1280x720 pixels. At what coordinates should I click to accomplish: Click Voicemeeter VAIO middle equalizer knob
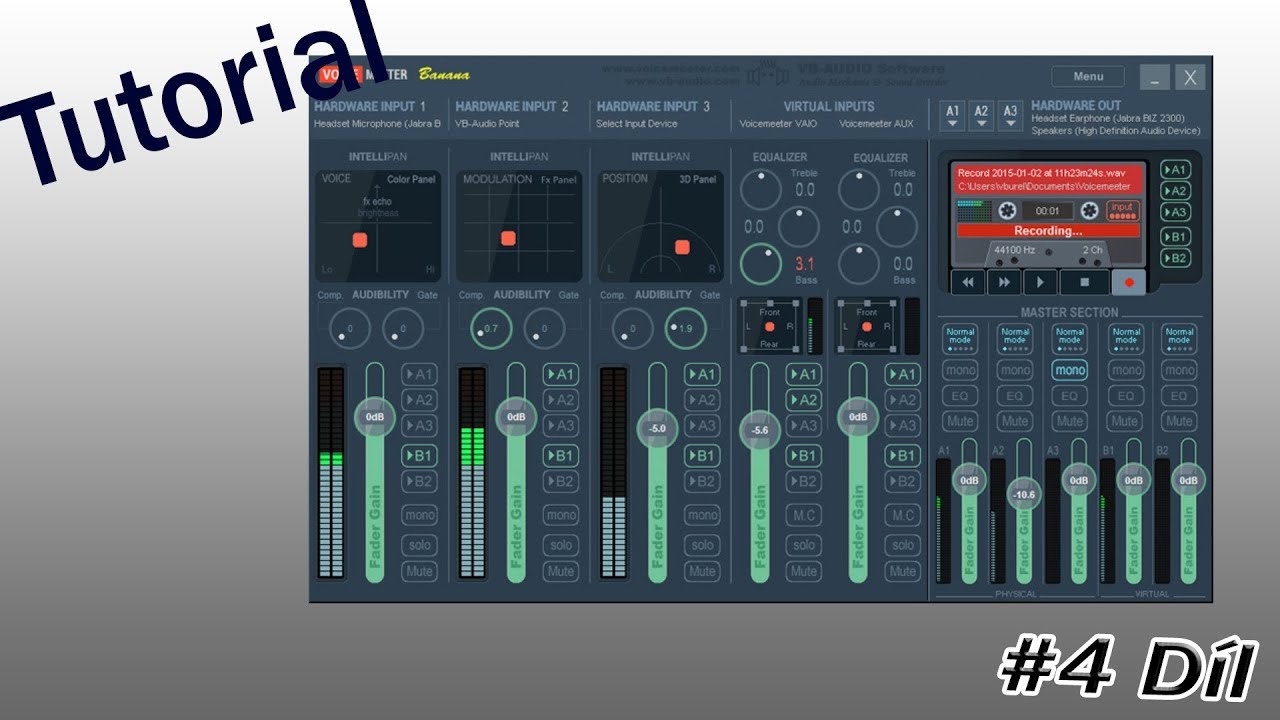[x=799, y=227]
